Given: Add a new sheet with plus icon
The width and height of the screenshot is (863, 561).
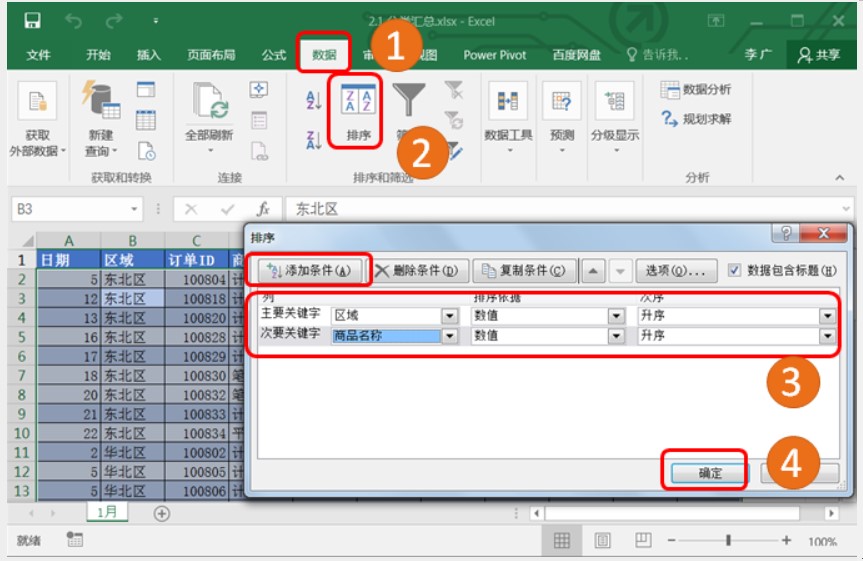Looking at the screenshot, I should 161,514.
